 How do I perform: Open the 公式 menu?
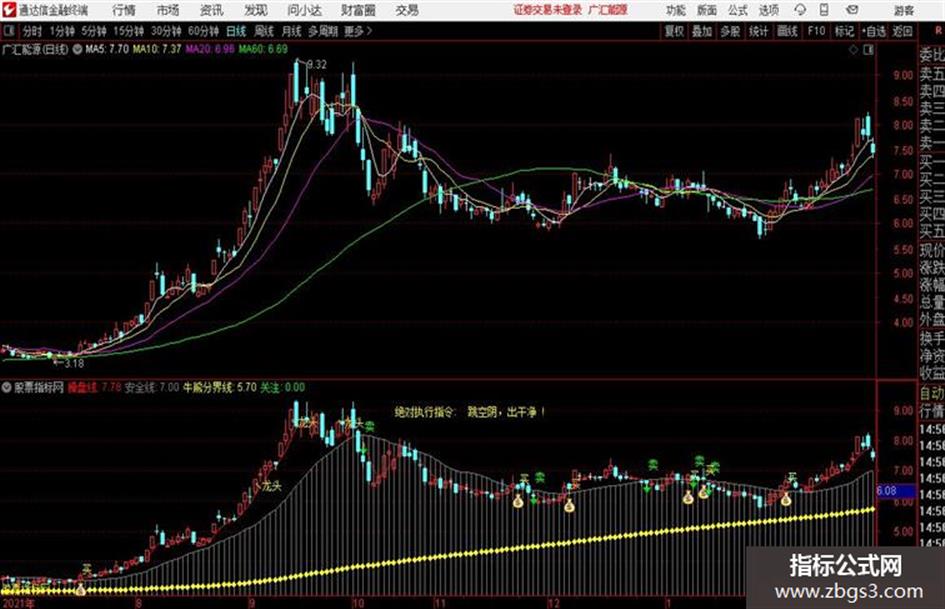click(x=738, y=10)
